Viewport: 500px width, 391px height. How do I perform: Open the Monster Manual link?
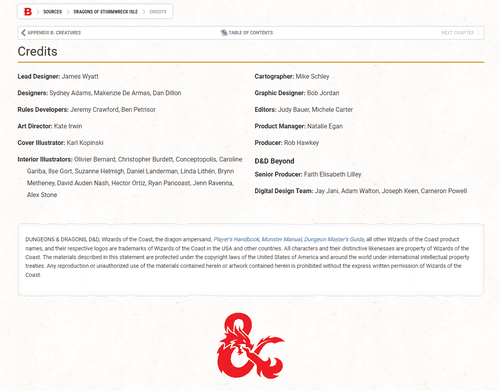282,239
